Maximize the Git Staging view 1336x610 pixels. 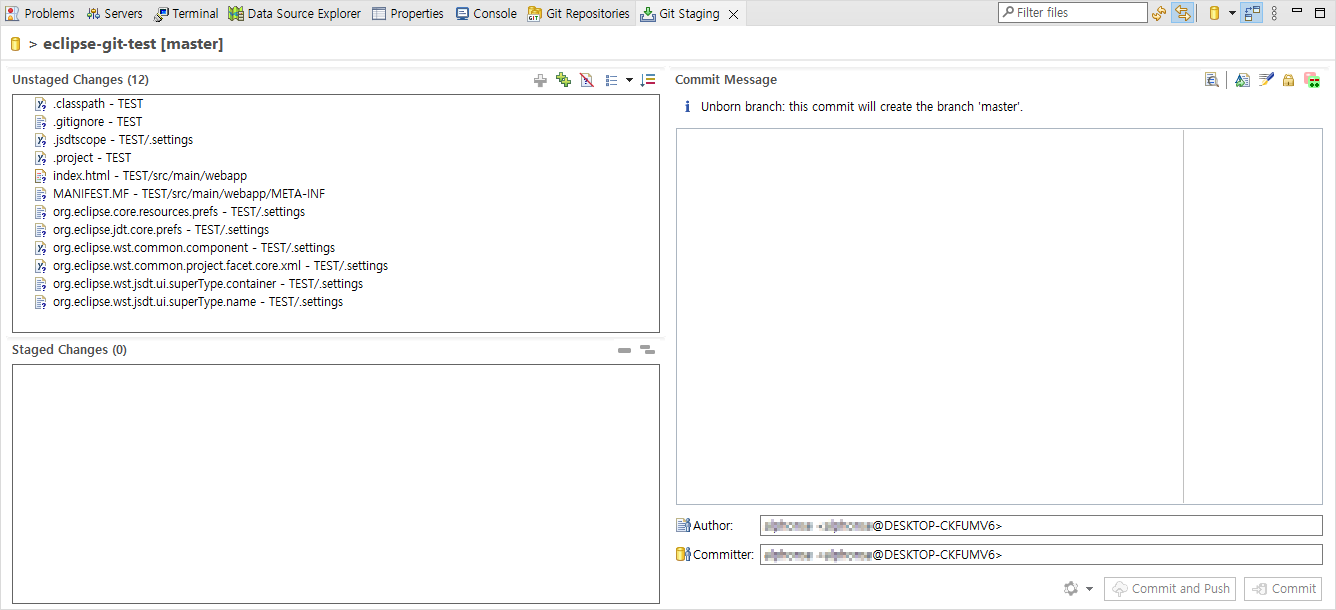click(1320, 12)
